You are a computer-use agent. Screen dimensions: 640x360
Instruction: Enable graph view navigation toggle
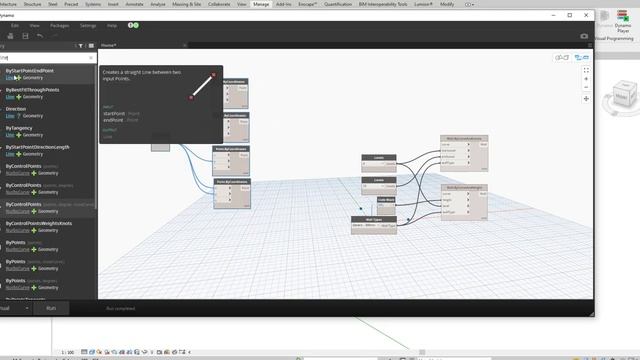[582, 58]
